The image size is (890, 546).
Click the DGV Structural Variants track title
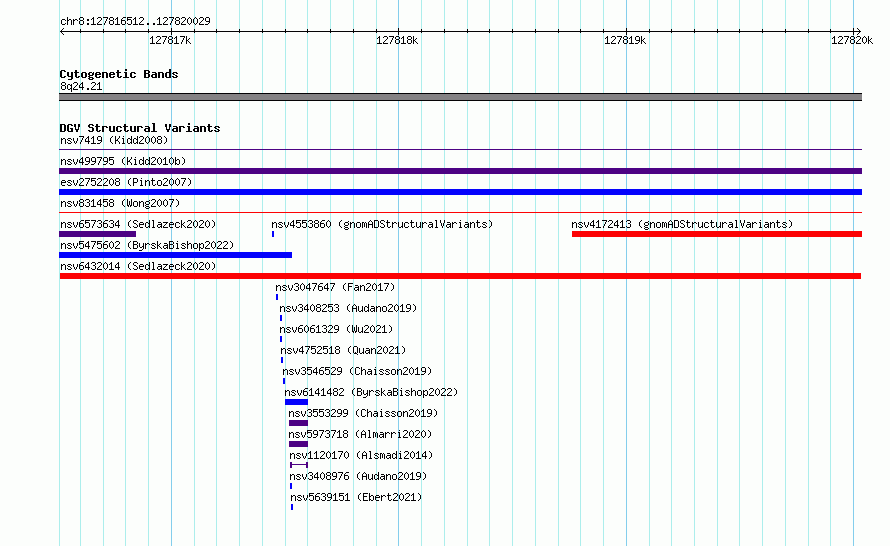(140, 128)
